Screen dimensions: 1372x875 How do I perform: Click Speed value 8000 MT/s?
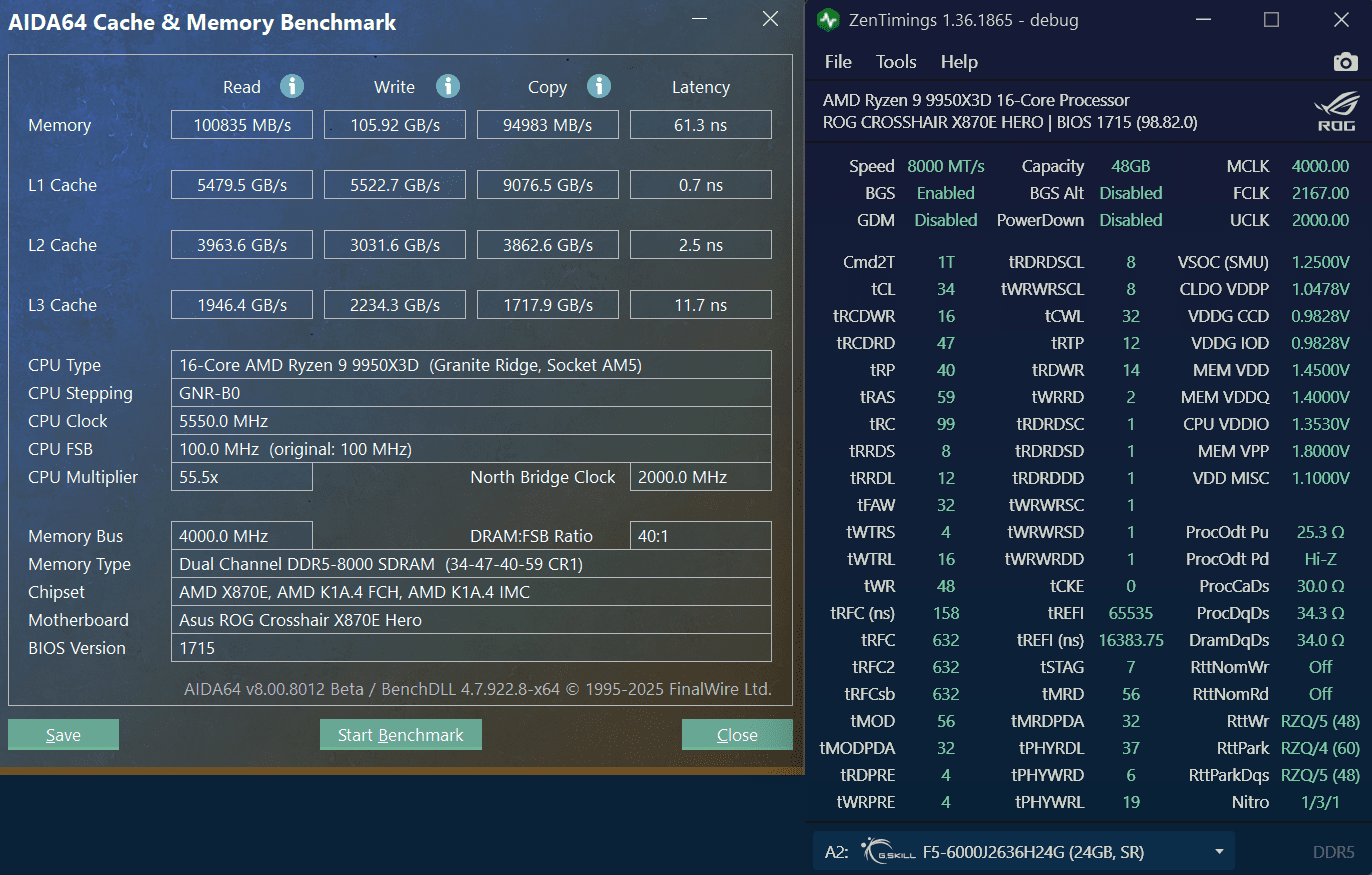click(x=946, y=166)
